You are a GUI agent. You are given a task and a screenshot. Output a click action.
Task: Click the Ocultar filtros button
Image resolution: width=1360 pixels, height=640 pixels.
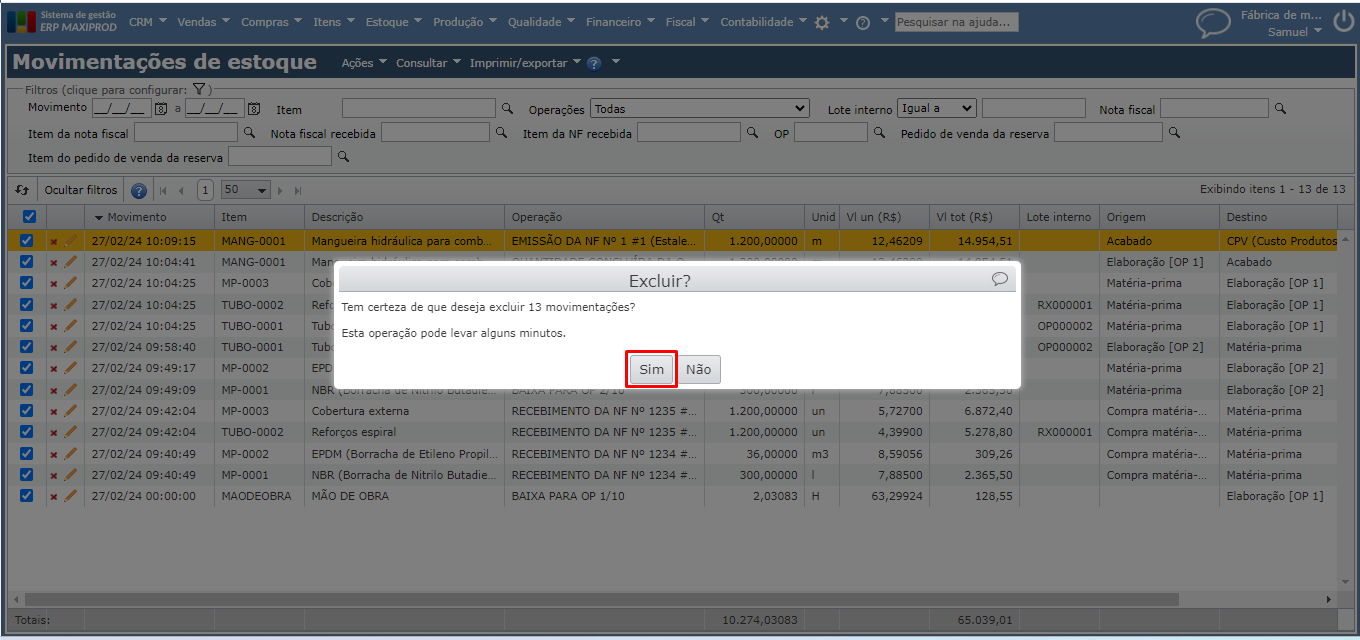tap(81, 190)
